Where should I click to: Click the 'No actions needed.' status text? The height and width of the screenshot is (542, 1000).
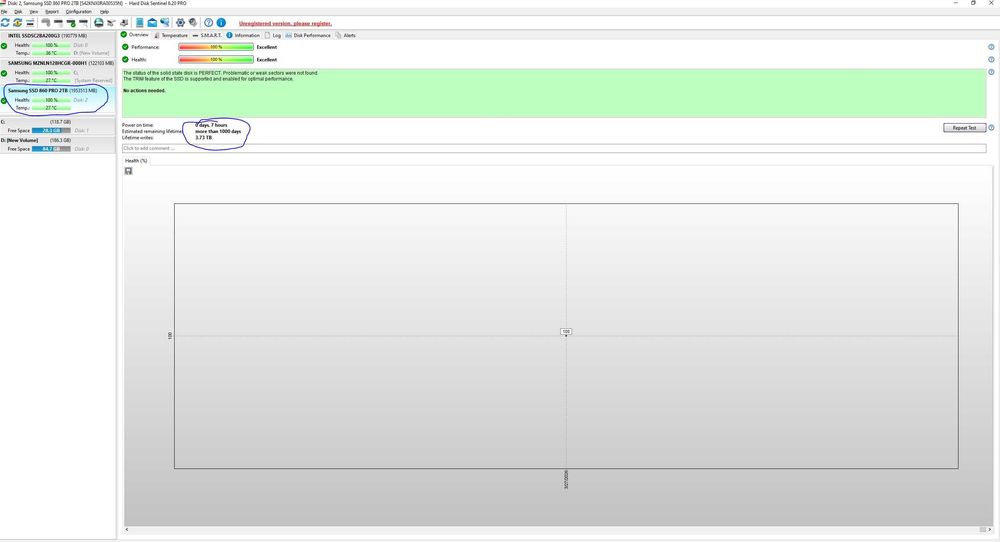(x=144, y=91)
